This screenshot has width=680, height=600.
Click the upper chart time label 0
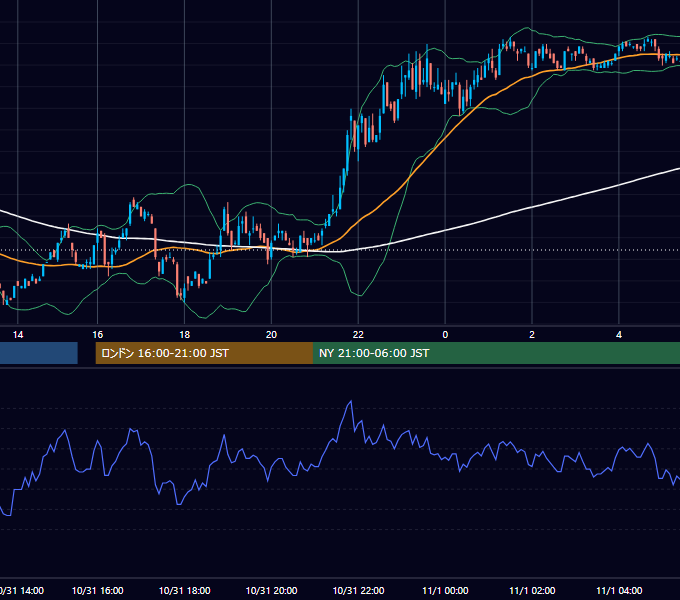click(x=445, y=335)
